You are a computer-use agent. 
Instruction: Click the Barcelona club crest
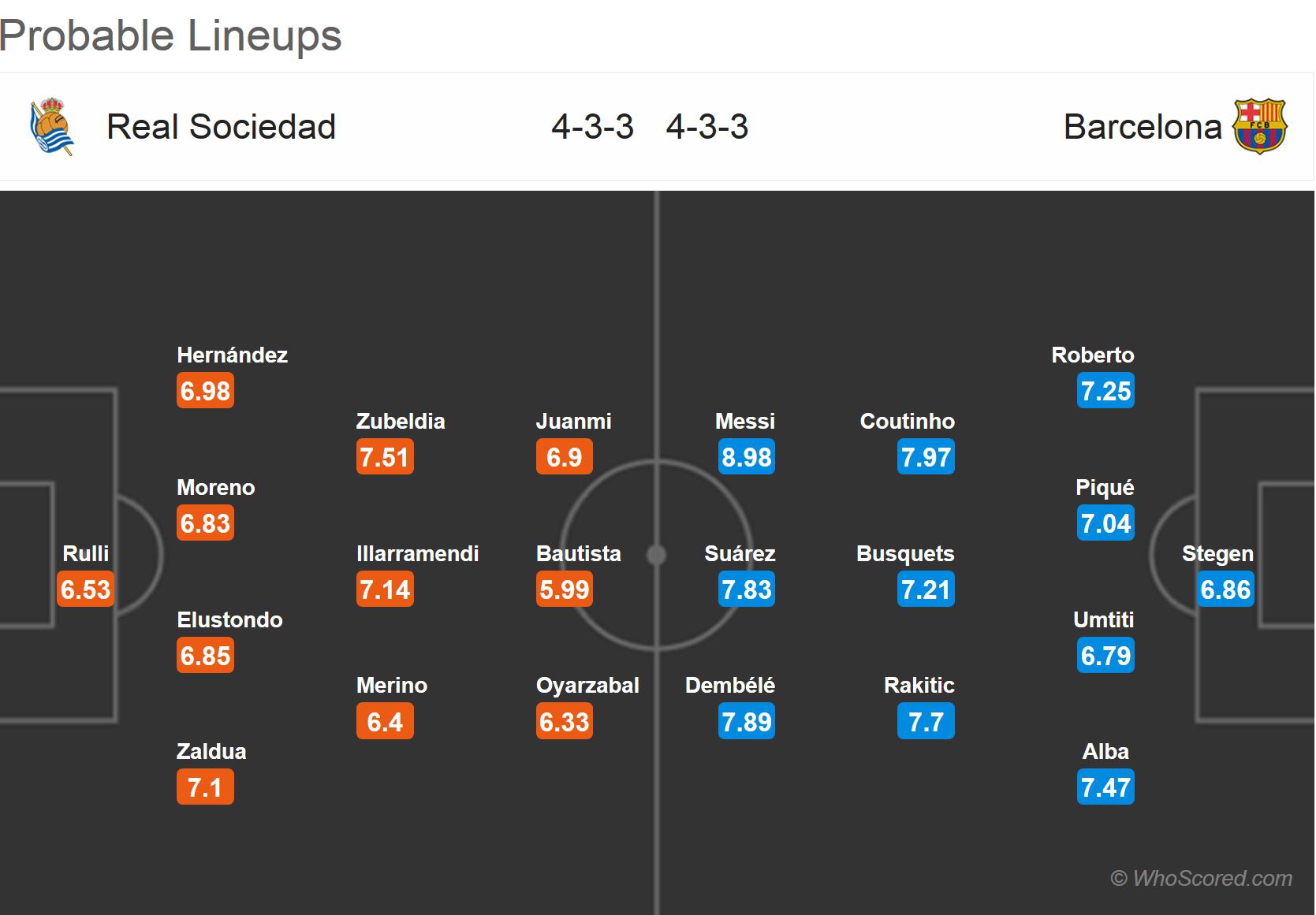(x=1259, y=126)
